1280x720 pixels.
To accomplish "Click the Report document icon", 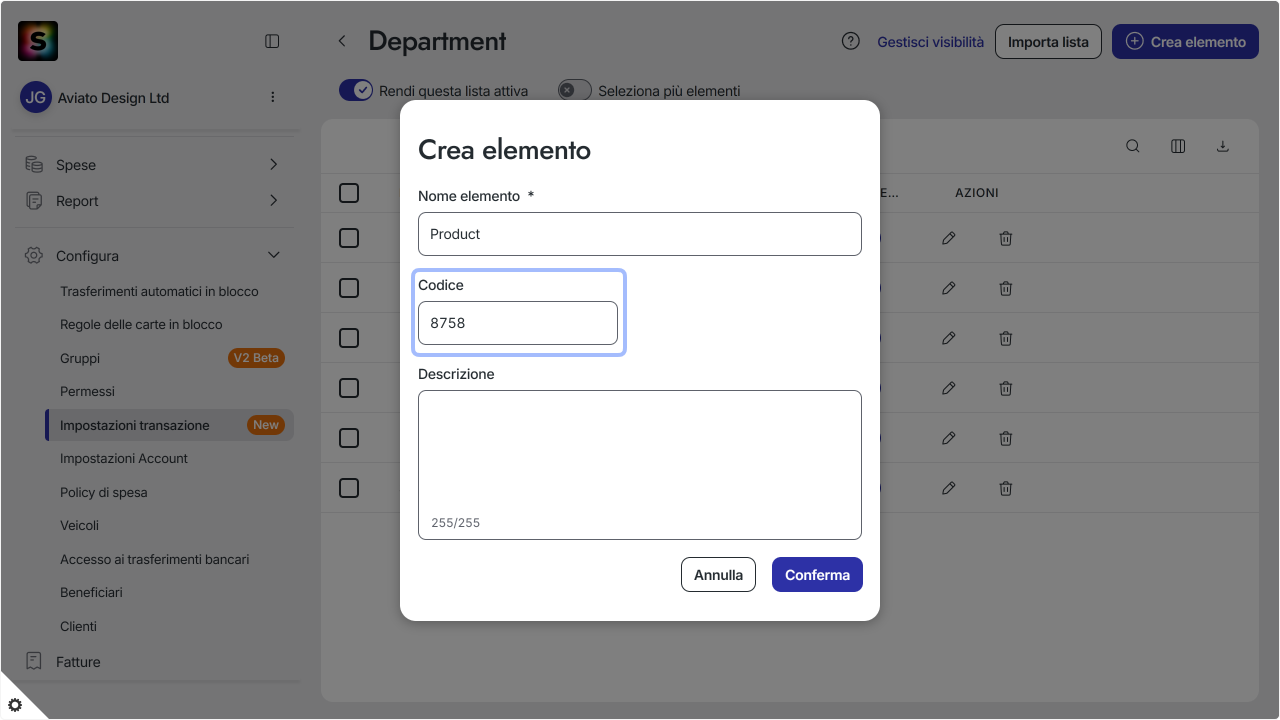I will tap(34, 200).
